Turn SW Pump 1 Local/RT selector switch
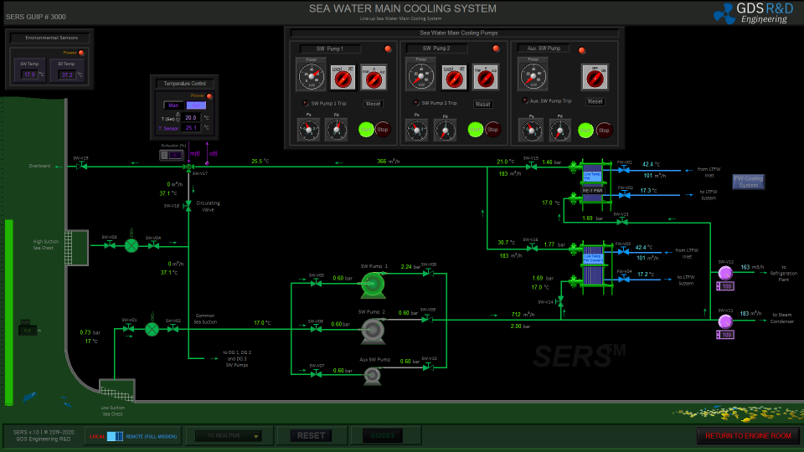The height and width of the screenshot is (452, 804). tap(343, 78)
